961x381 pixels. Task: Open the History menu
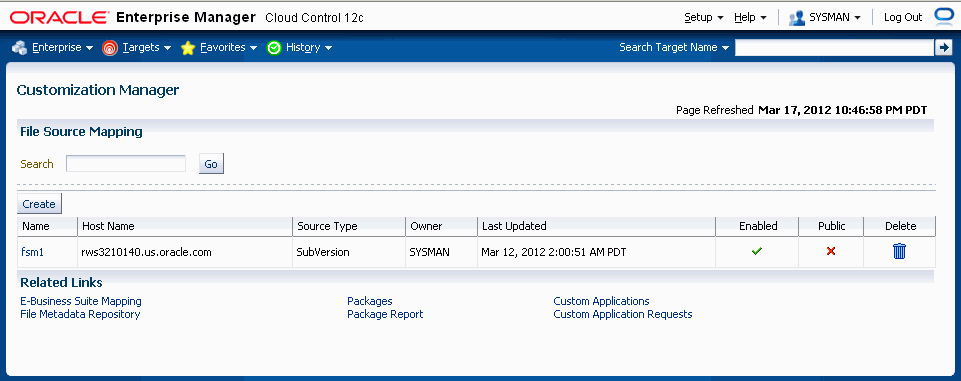(x=309, y=47)
